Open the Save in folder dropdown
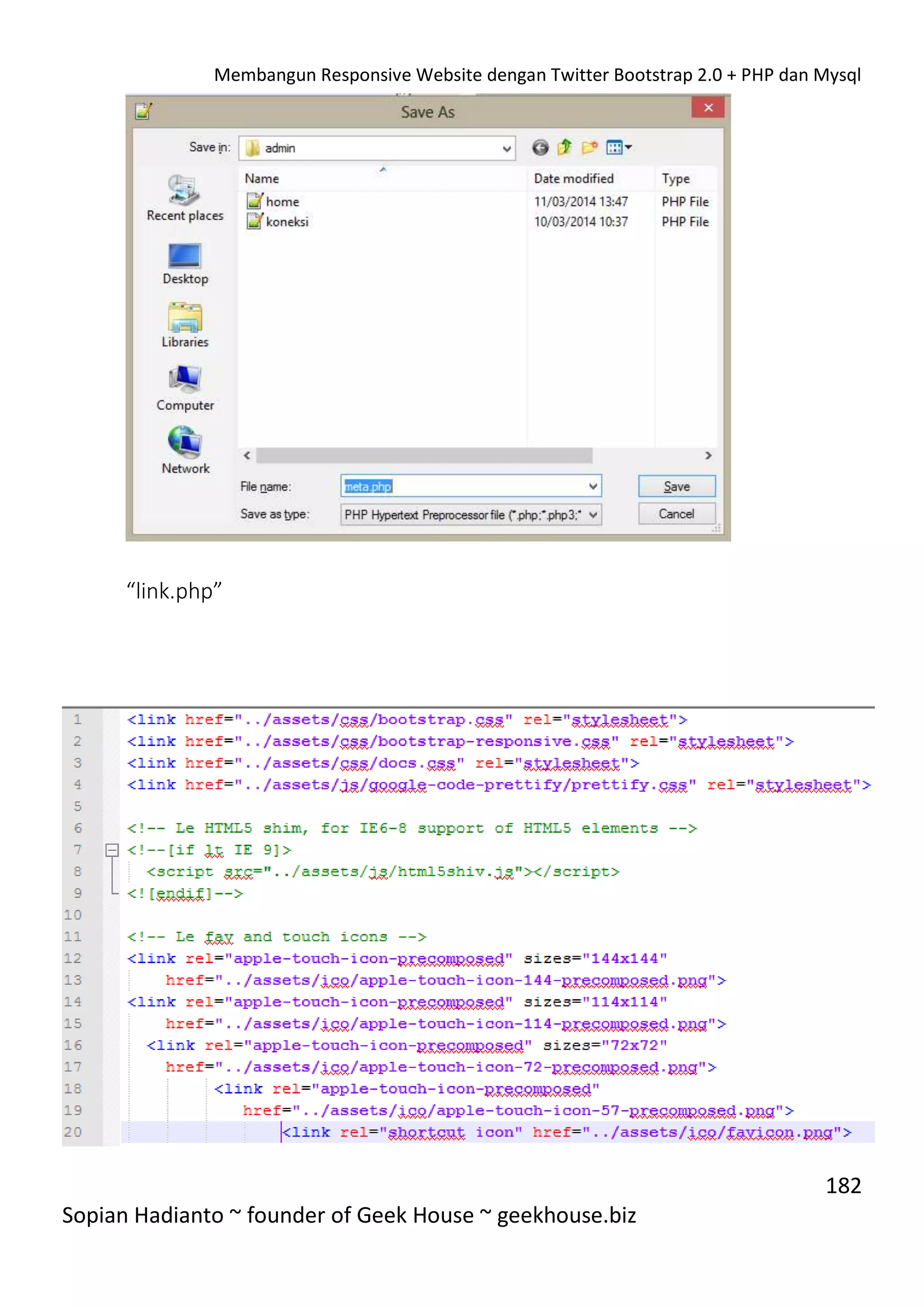 point(506,148)
